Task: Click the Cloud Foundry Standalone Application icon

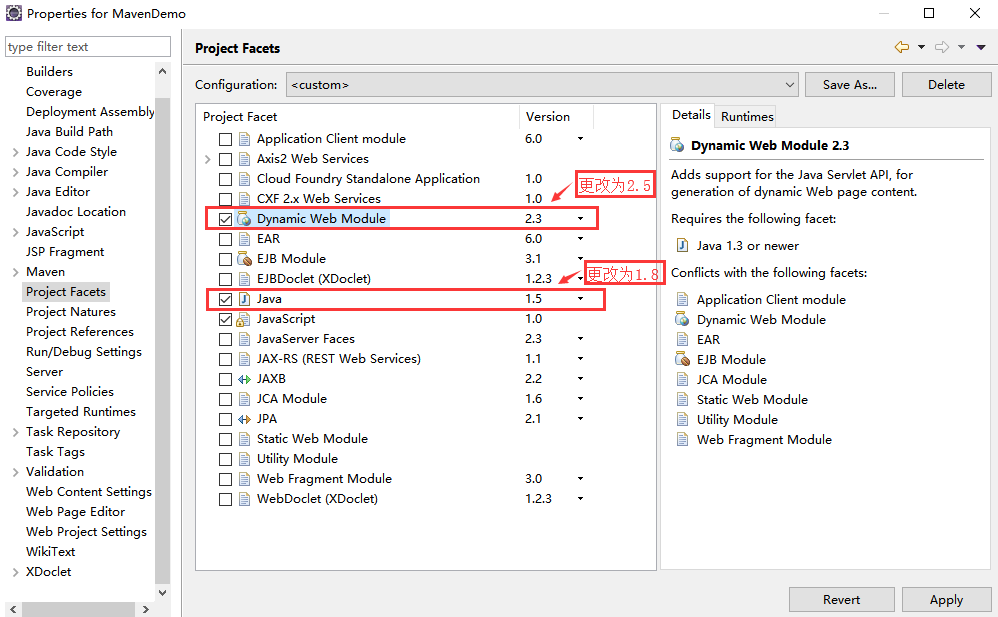Action: 244,179
